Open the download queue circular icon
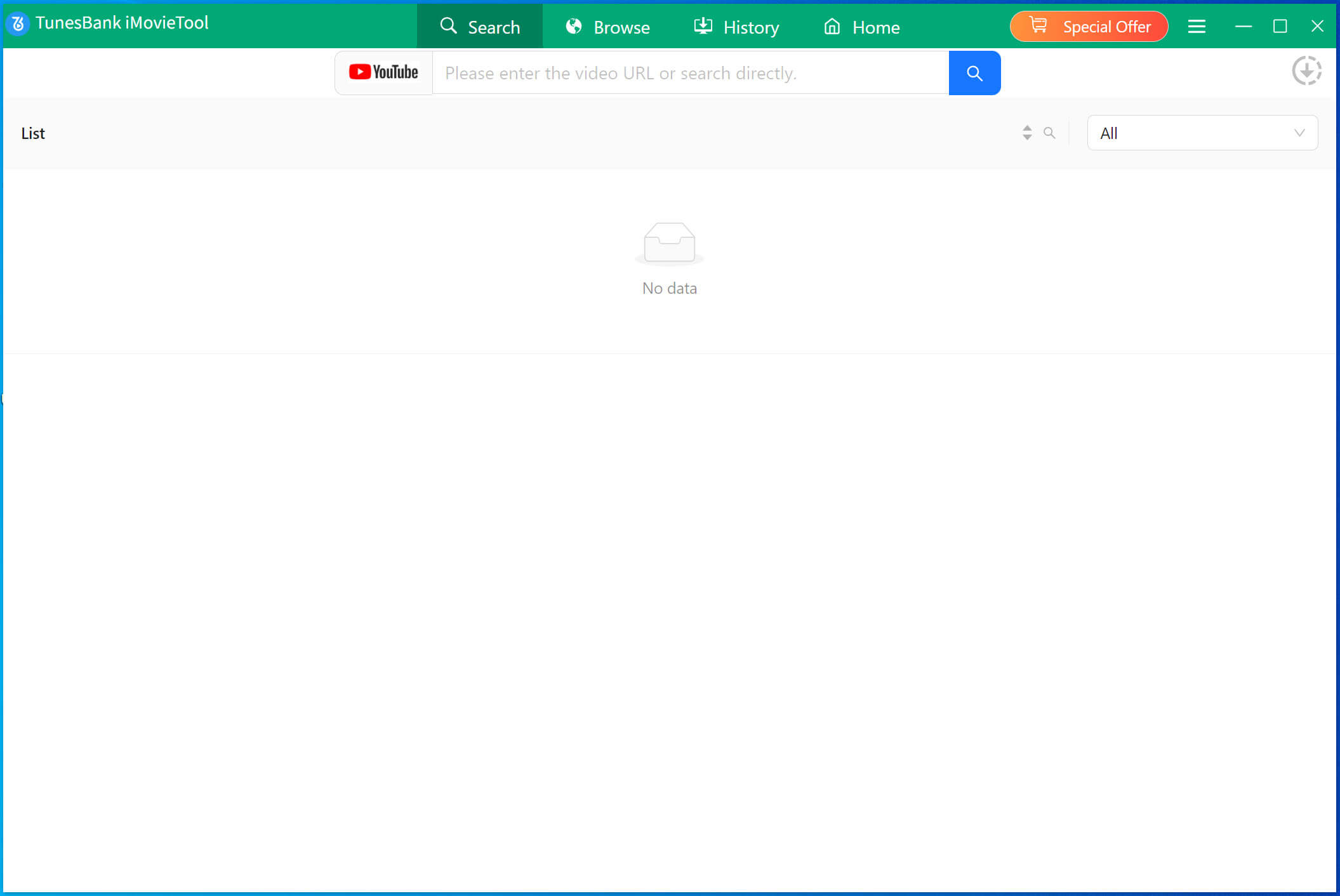1340x896 pixels. coord(1306,70)
